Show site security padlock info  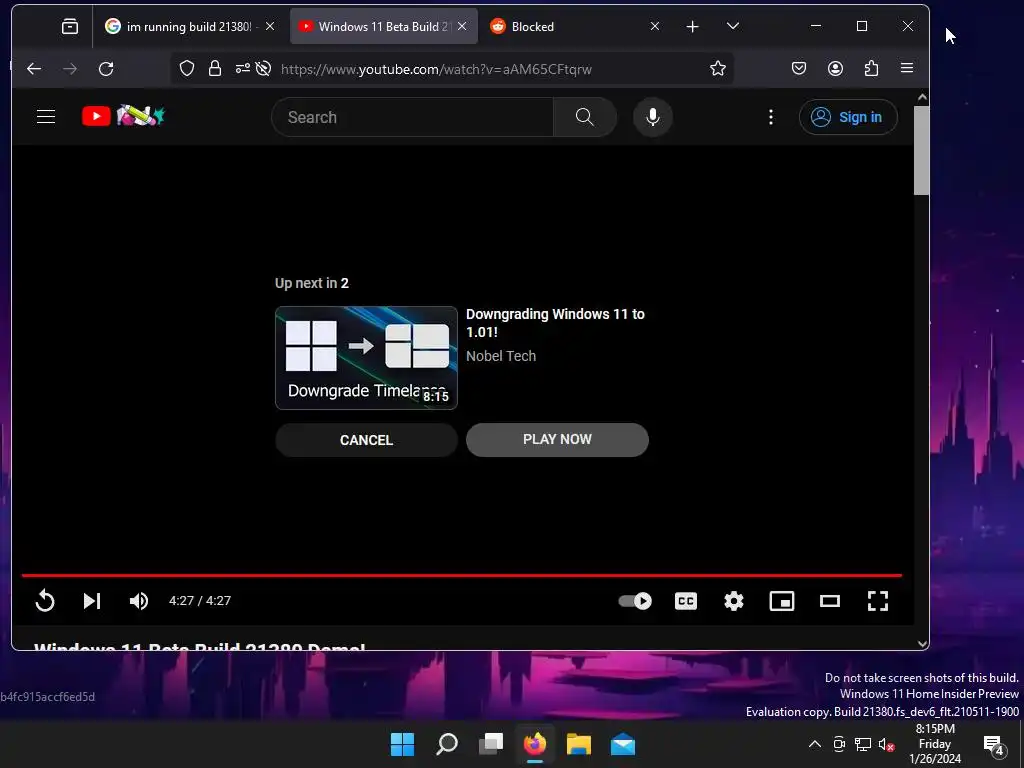tap(214, 69)
